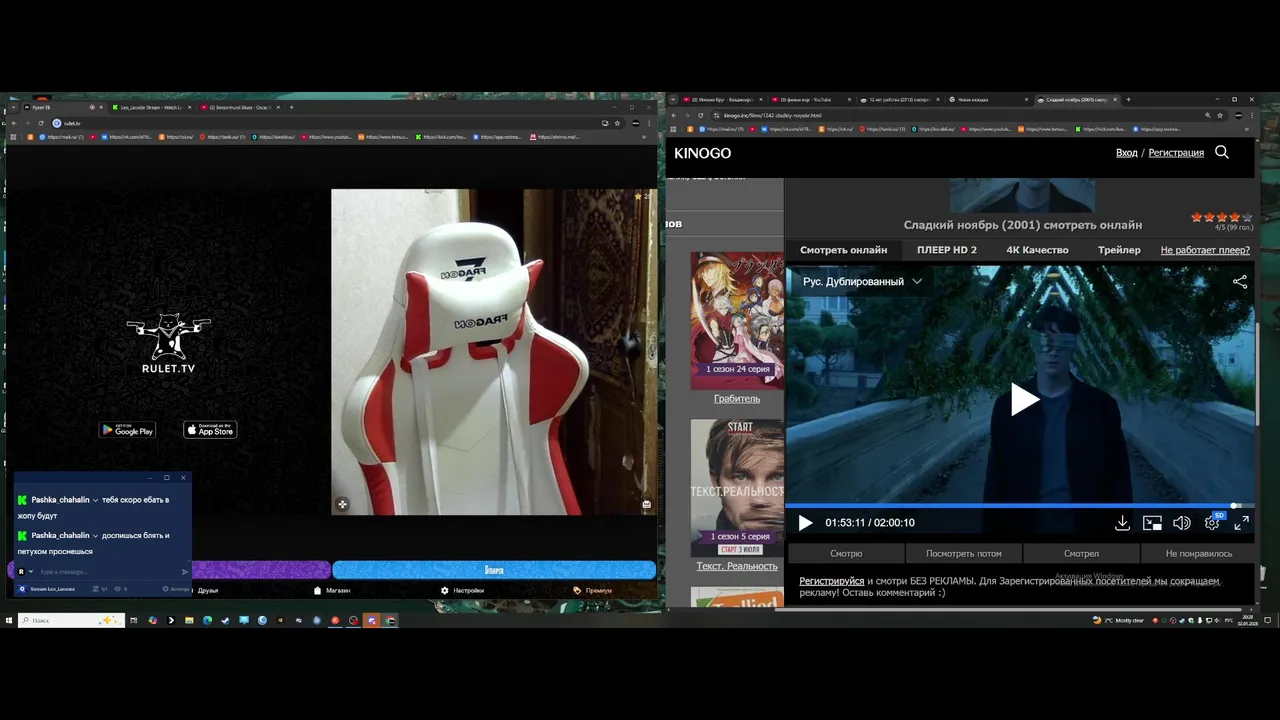Open the Windows Start menu
Viewport: 1280px width, 720px height.
coord(9,620)
